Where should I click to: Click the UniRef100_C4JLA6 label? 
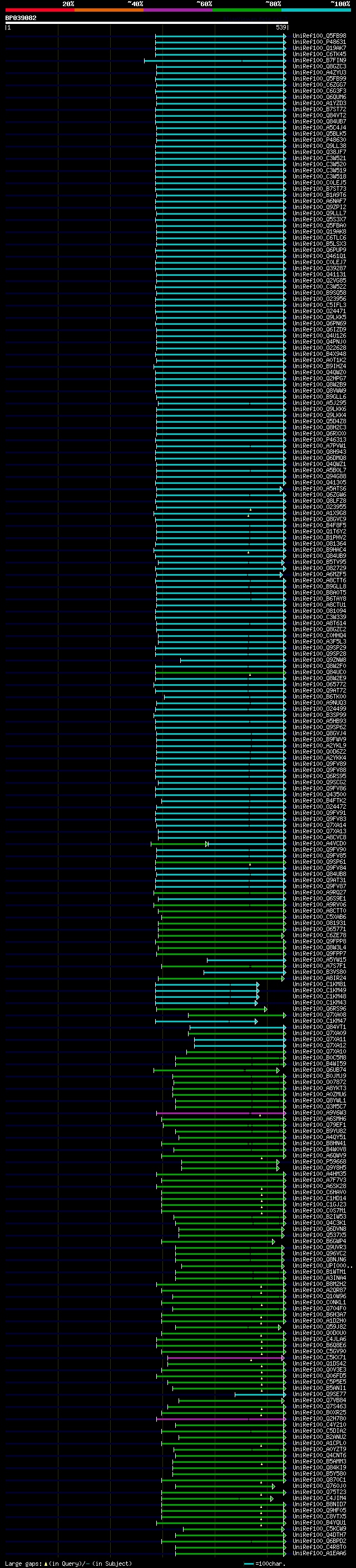[x=319, y=1340]
